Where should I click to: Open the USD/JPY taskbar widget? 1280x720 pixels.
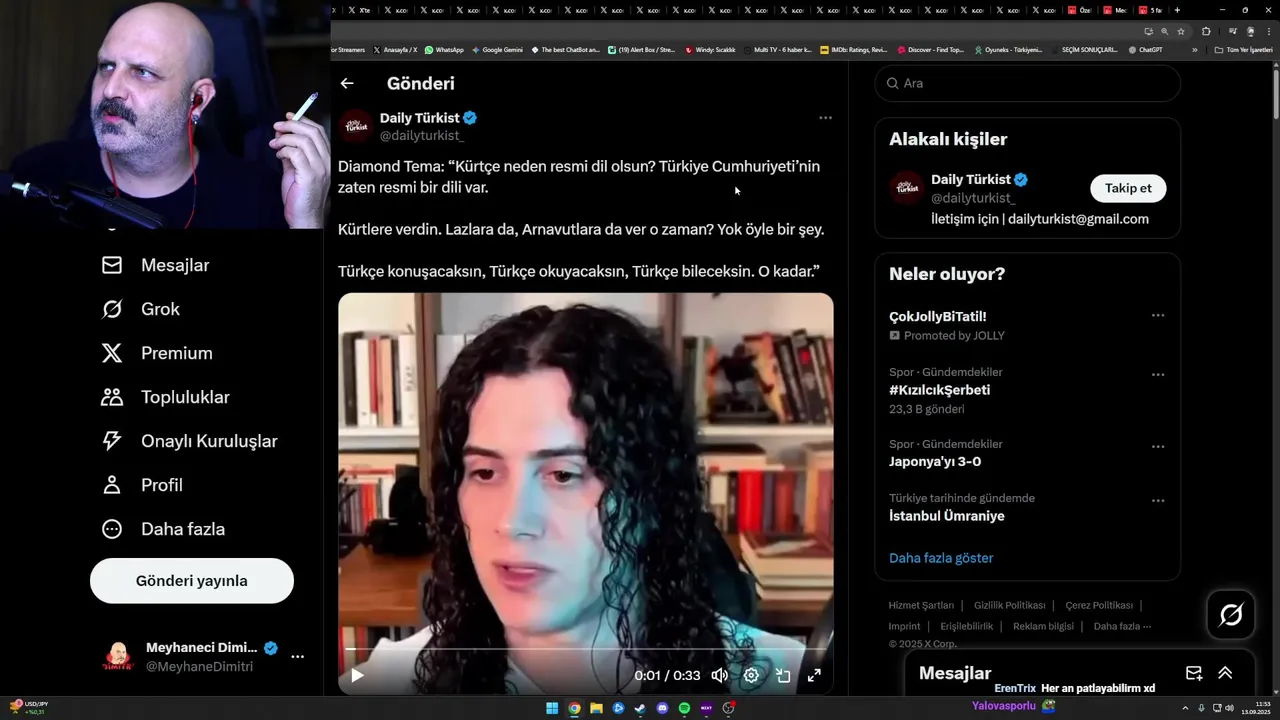27,708
